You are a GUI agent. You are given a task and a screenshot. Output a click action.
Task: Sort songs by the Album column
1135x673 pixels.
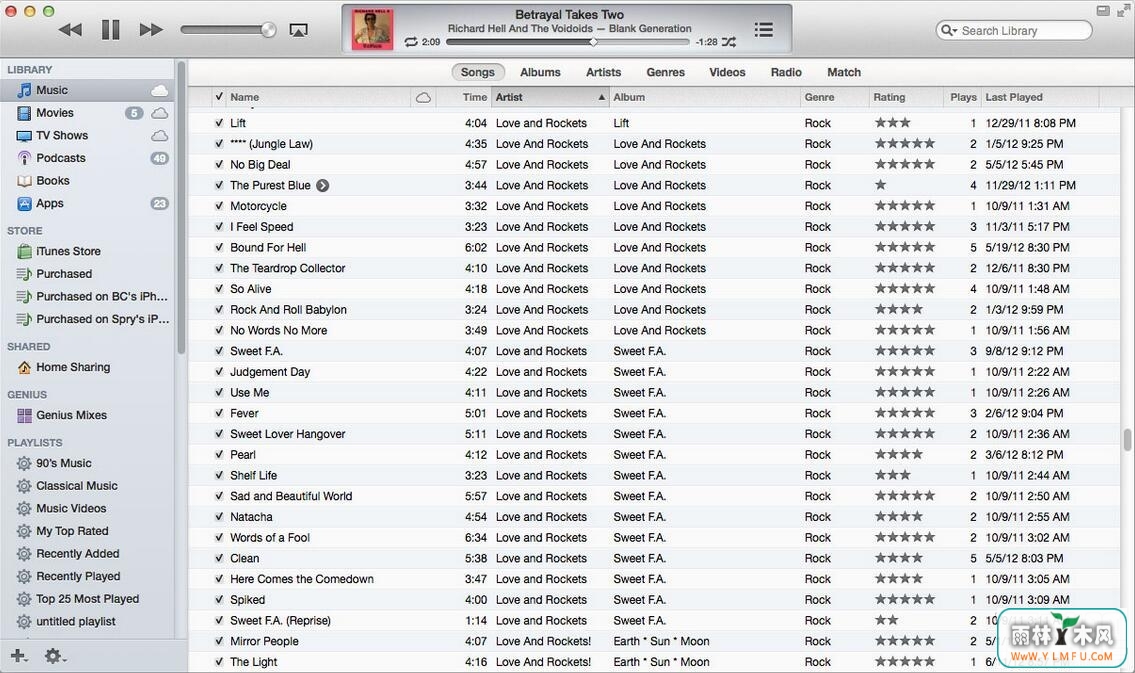[704, 97]
